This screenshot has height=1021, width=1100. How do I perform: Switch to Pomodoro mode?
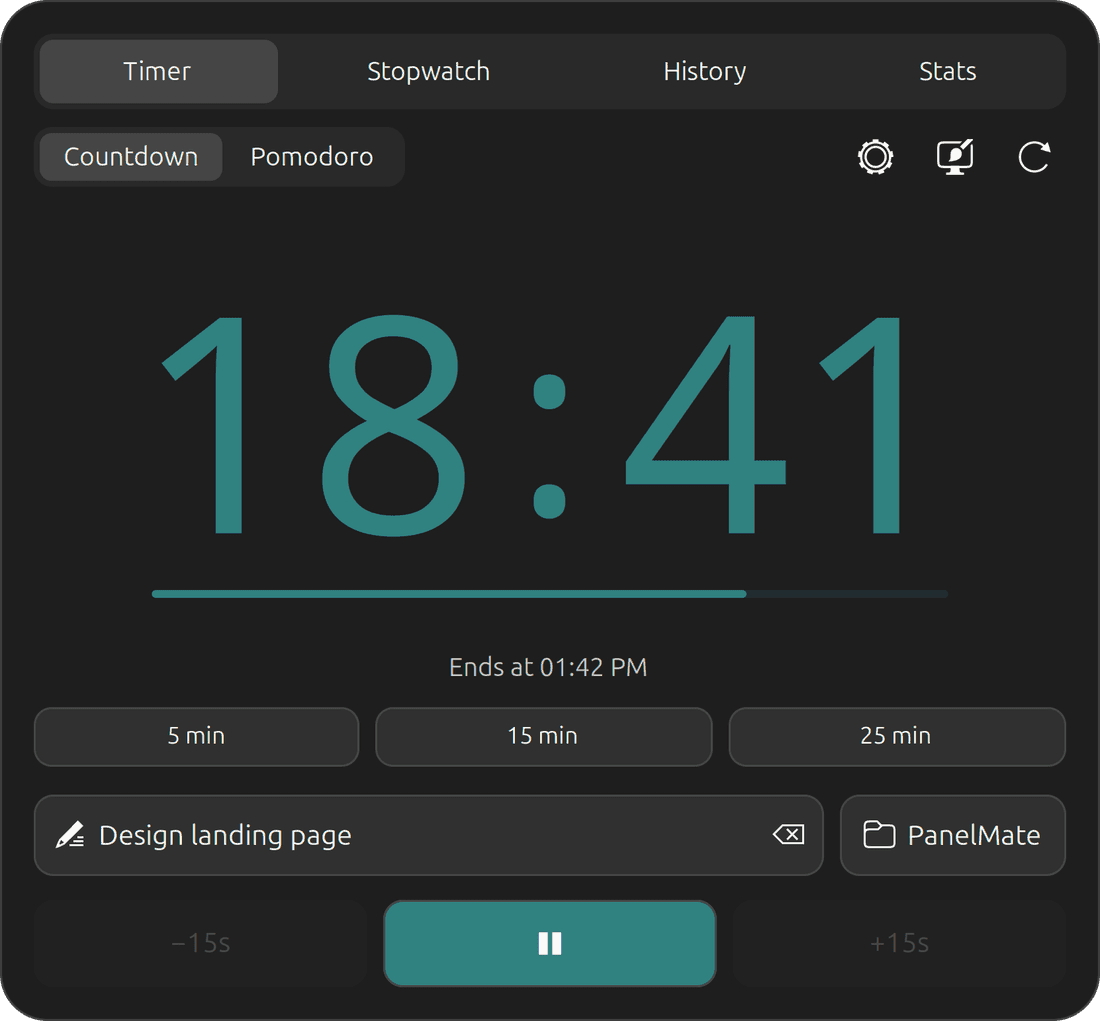pos(311,156)
